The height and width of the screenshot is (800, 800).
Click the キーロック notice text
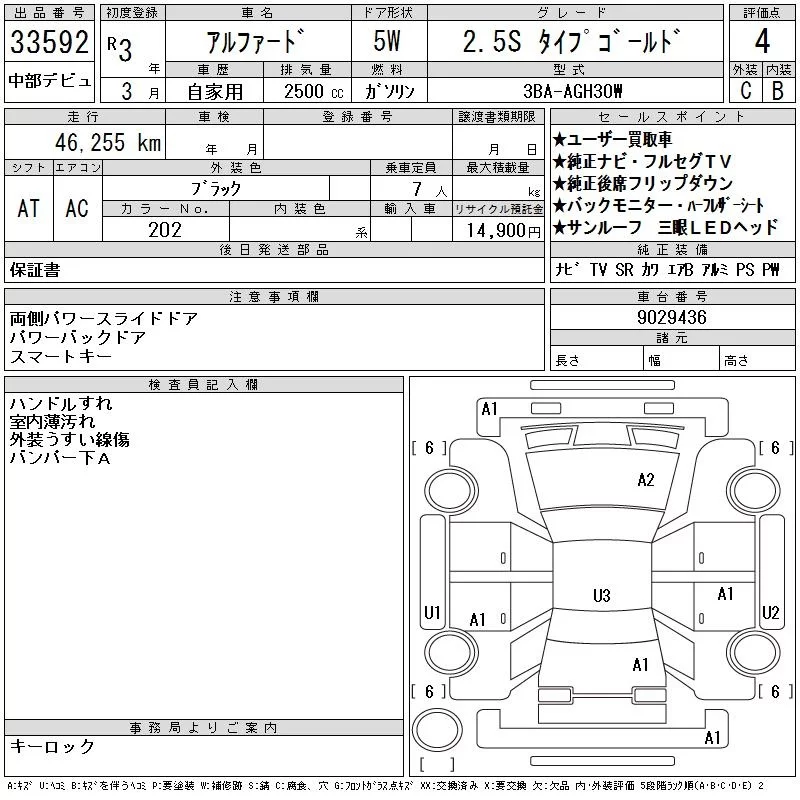point(52,746)
